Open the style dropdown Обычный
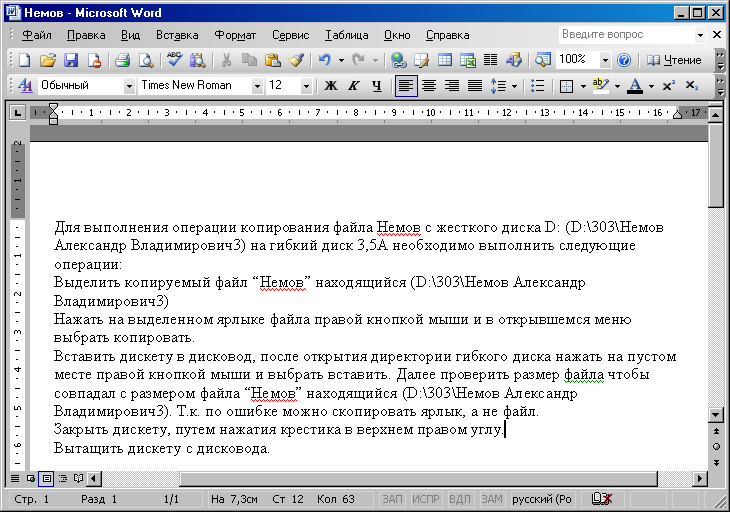Image resolution: width=730 pixels, height=512 pixels. pos(129,86)
